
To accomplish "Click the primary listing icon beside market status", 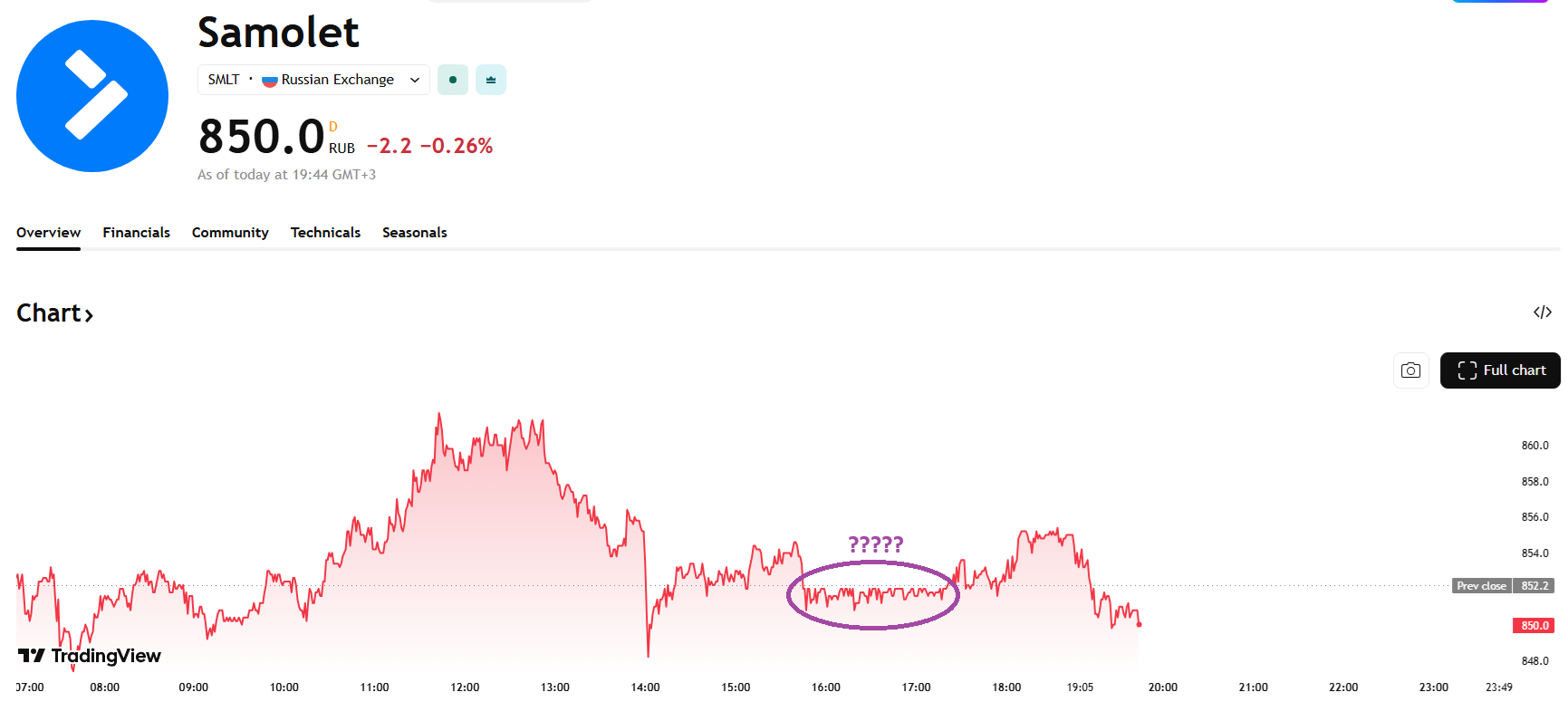I will [x=491, y=80].
